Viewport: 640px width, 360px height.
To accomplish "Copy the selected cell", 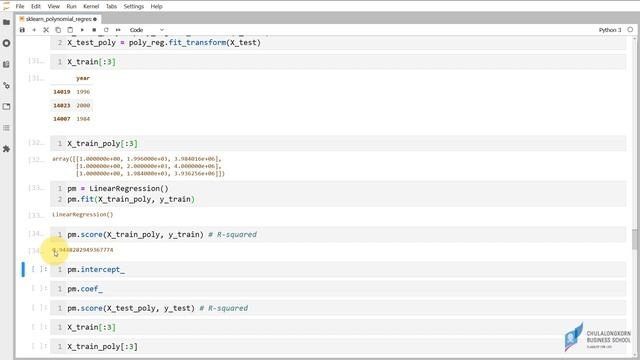I will point(58,30).
